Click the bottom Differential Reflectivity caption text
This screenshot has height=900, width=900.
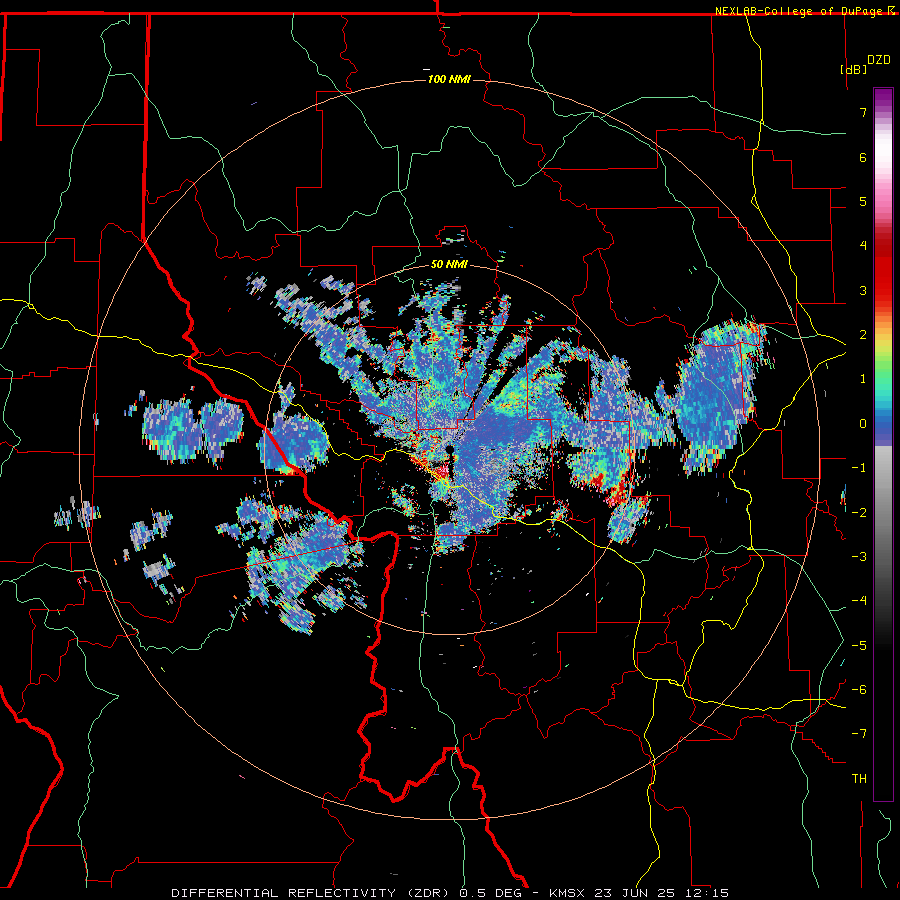449,893
